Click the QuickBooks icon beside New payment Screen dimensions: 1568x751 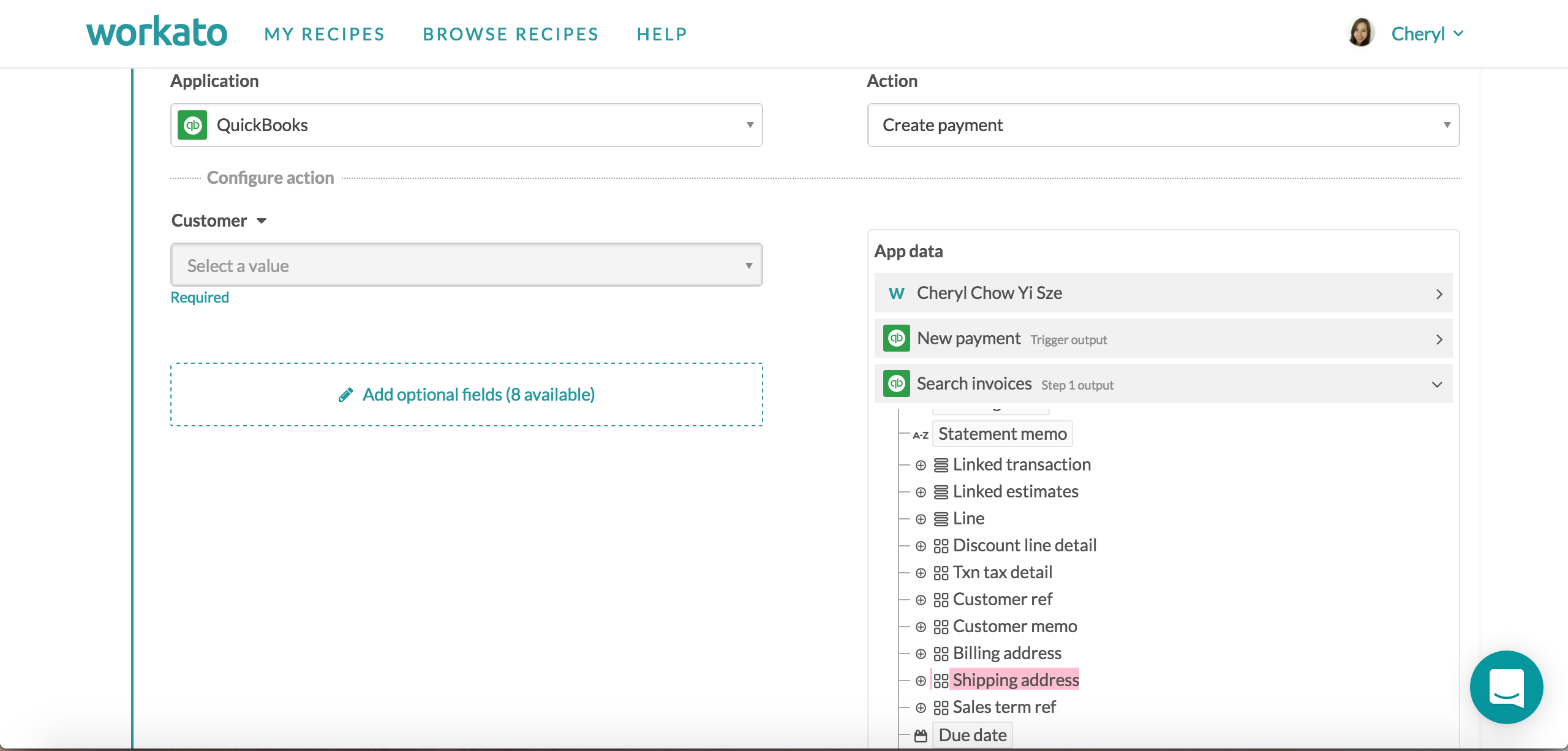click(x=896, y=338)
